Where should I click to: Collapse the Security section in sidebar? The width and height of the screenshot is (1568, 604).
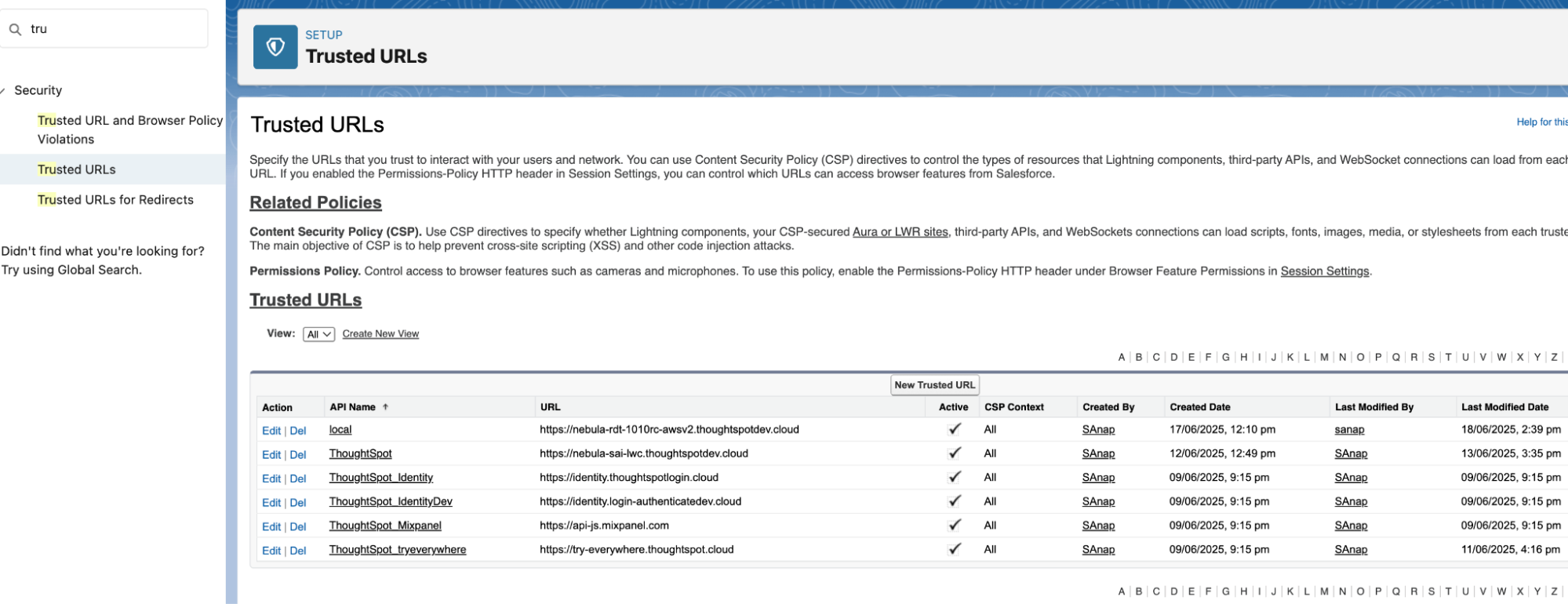pos(4,91)
